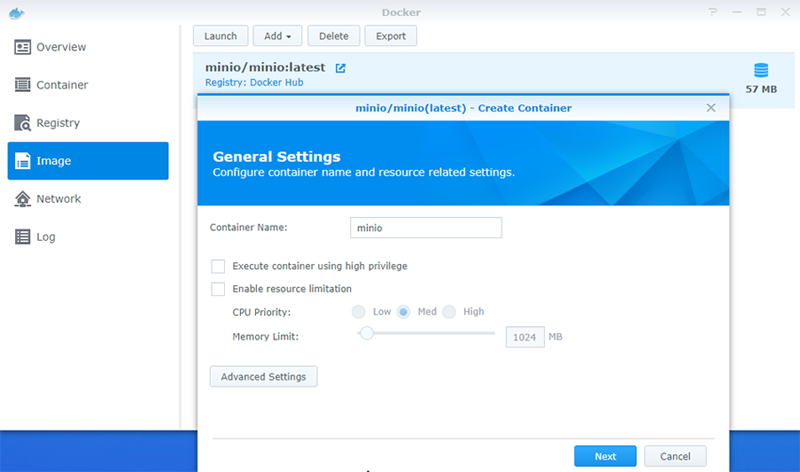Click the General Settings heading
This screenshot has height=472, width=800.
coord(277,157)
